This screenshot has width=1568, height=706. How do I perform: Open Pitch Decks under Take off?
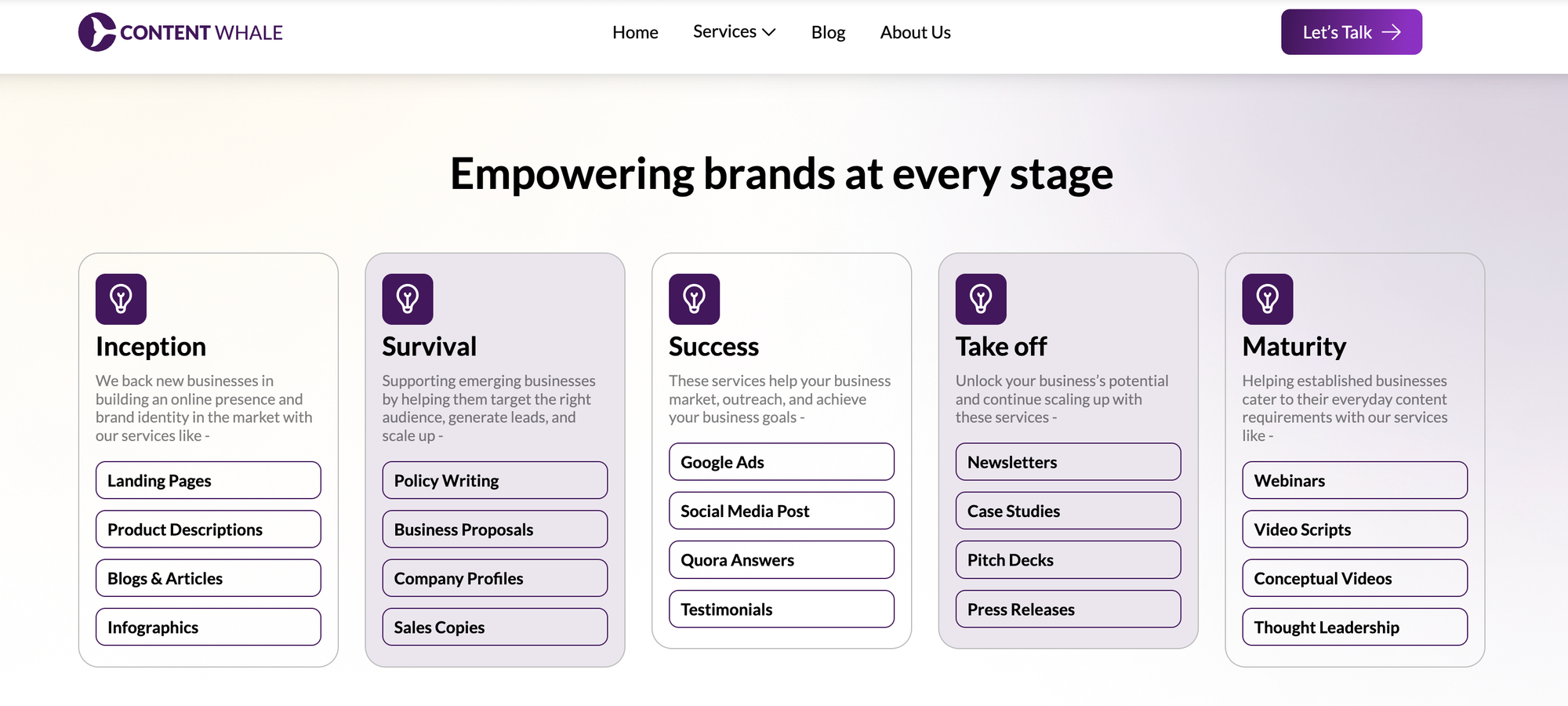click(1068, 560)
